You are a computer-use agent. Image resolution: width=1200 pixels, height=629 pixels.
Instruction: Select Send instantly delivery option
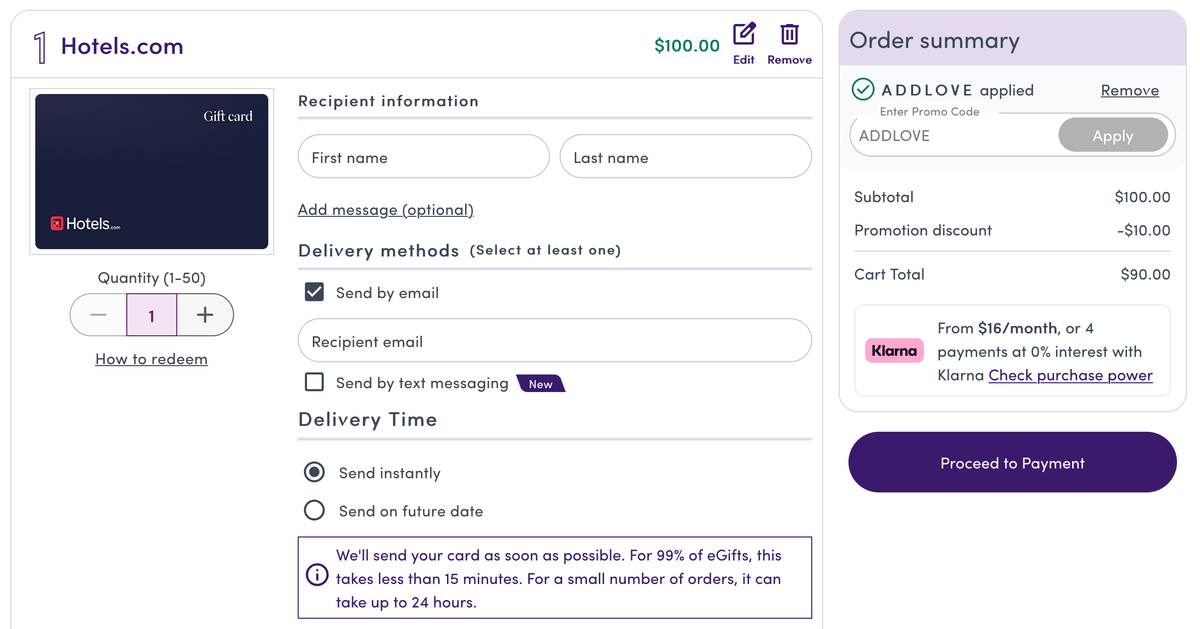(314, 472)
